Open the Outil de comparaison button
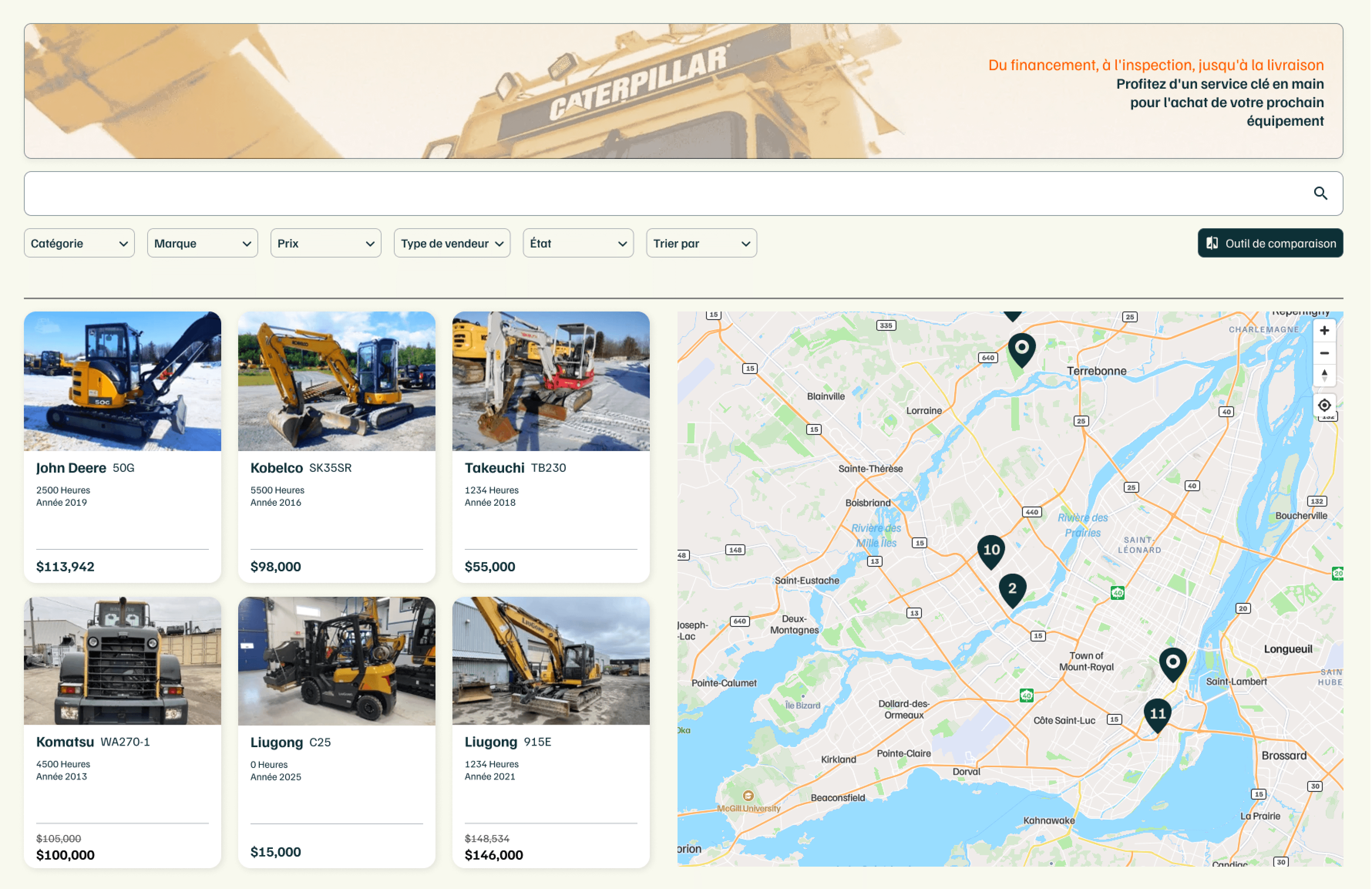1372x889 pixels. coord(1270,243)
